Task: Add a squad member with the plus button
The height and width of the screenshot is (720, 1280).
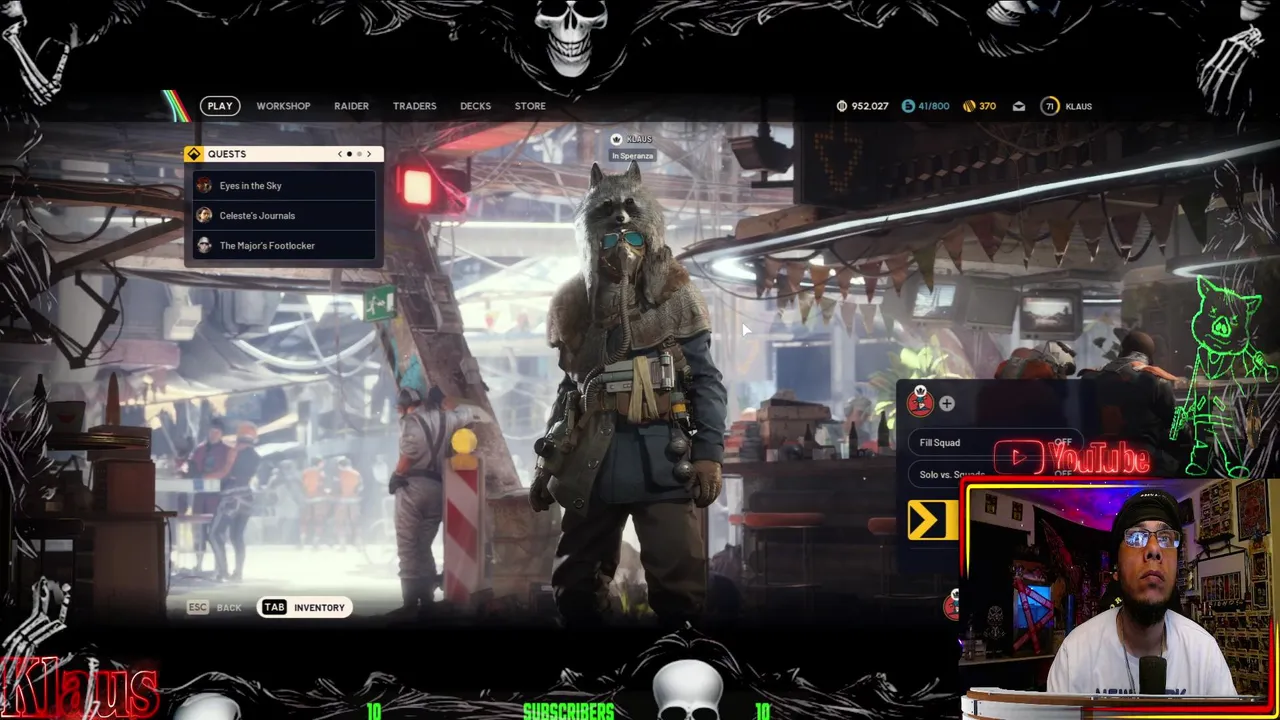Action: (x=946, y=404)
